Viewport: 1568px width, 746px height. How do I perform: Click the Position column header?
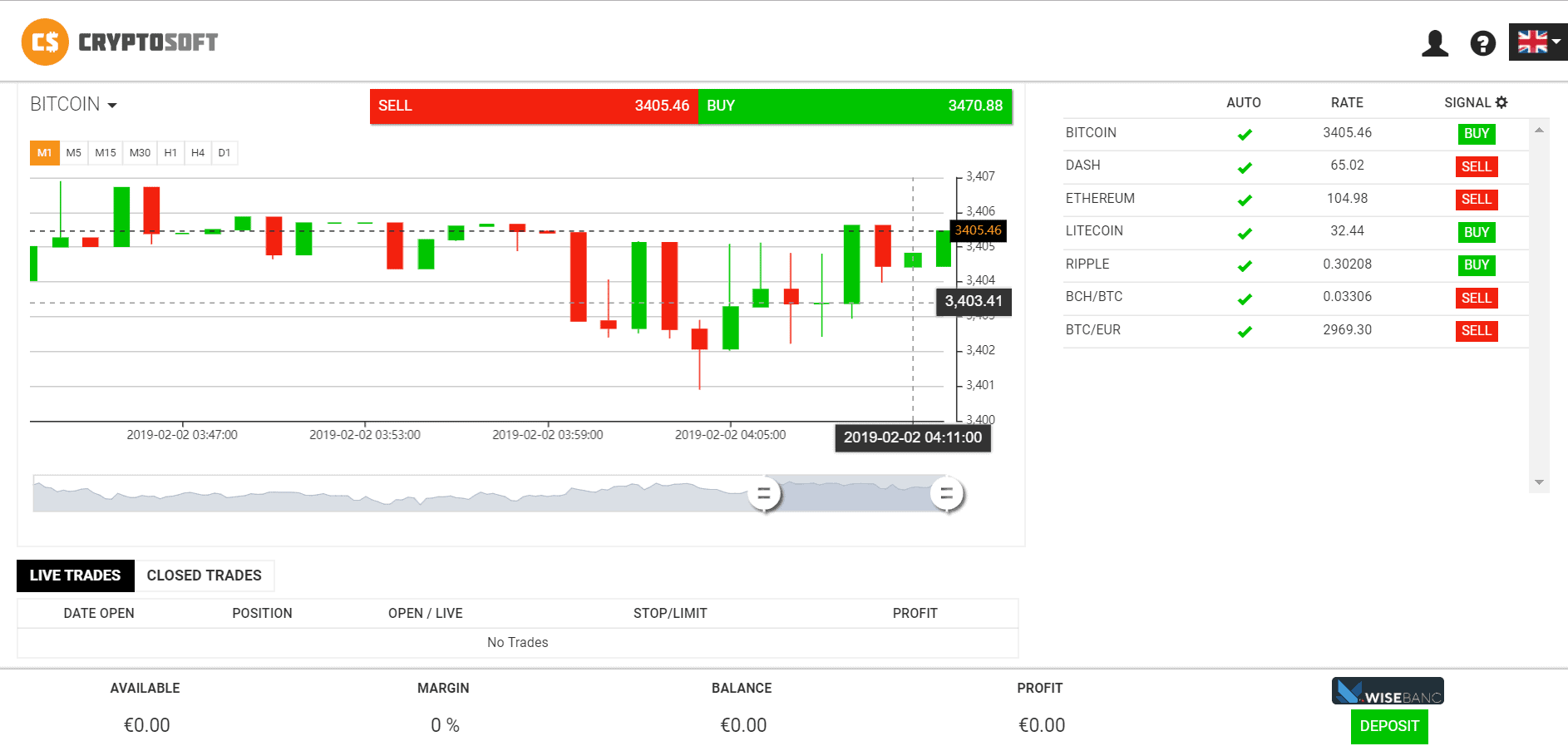262,614
